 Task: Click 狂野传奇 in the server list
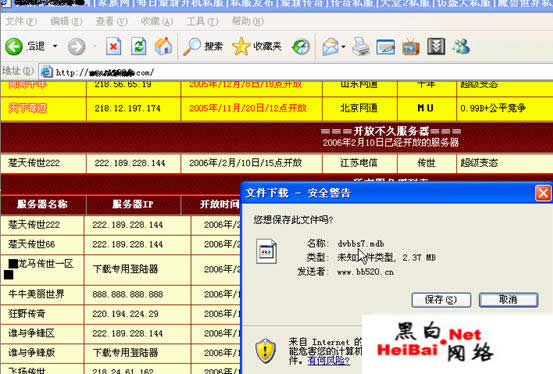(x=27, y=314)
